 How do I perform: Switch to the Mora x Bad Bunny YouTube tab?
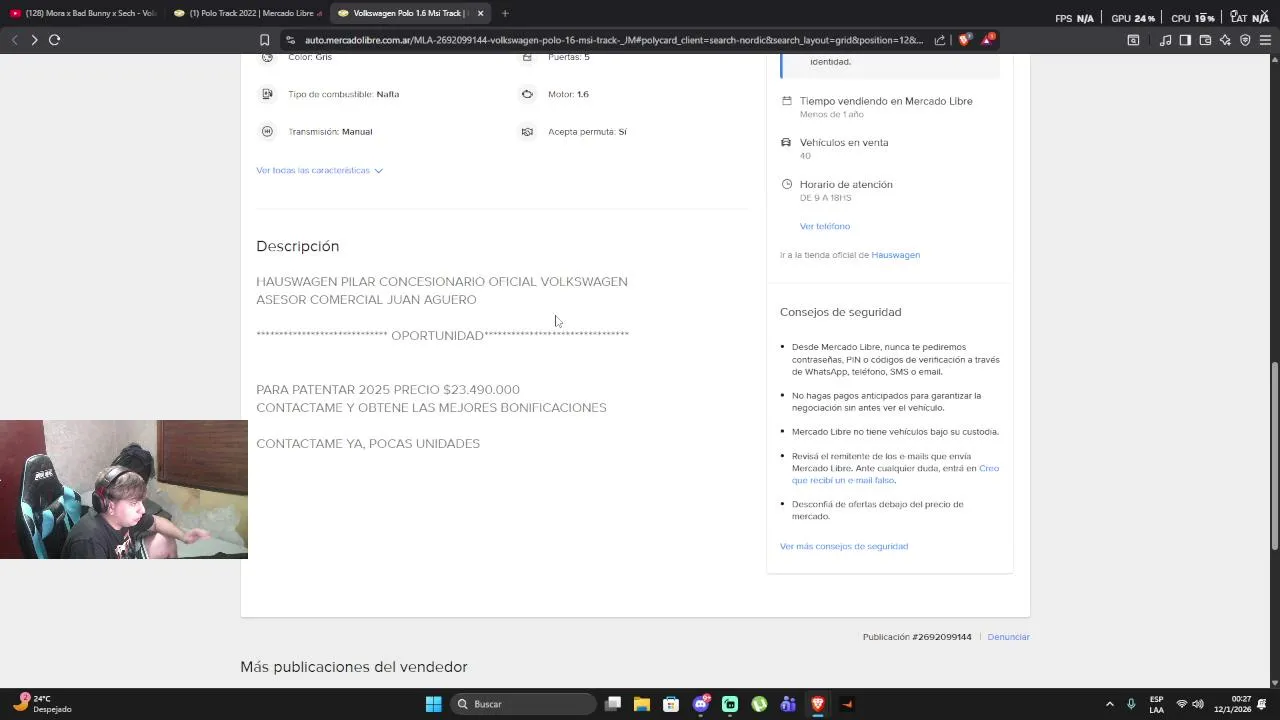83,13
